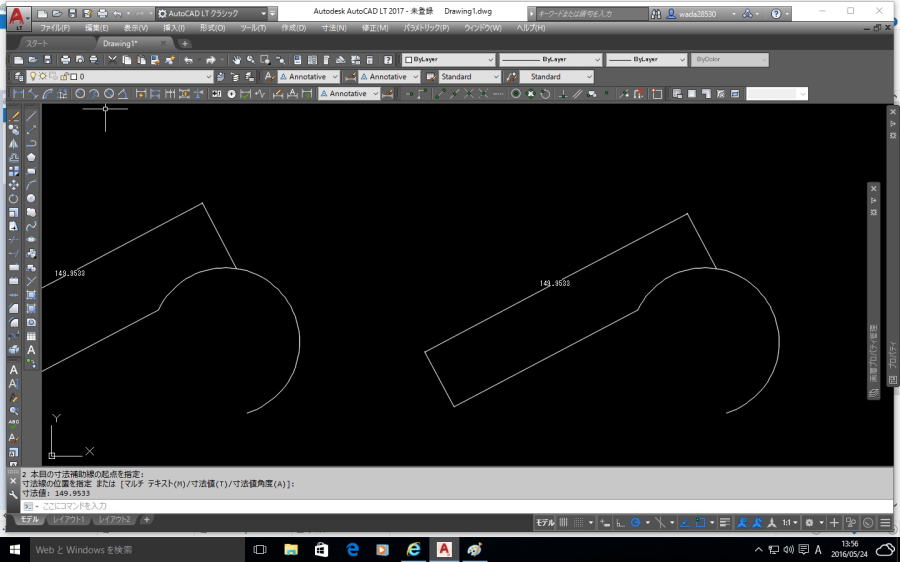The image size is (900, 562).
Task: Open the 1:1 annotation scale dropdown
Action: click(790, 522)
